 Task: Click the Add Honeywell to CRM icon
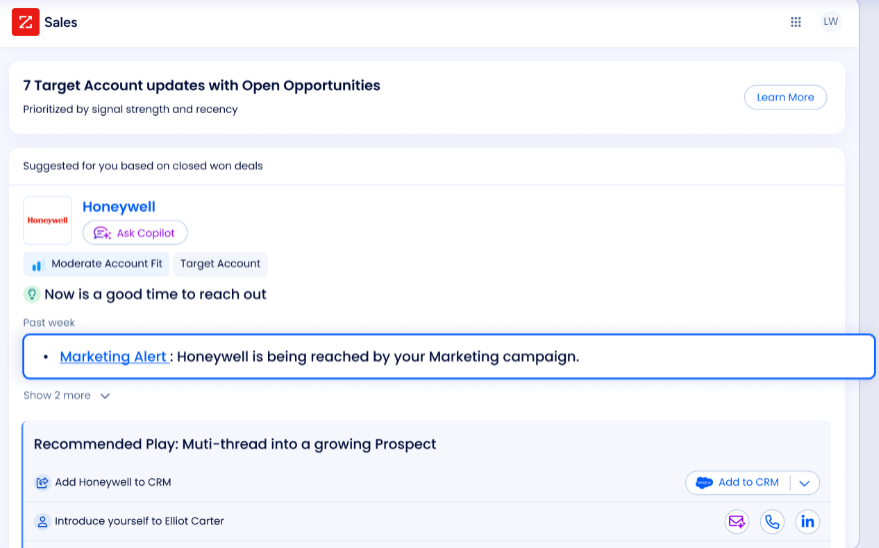(x=42, y=482)
